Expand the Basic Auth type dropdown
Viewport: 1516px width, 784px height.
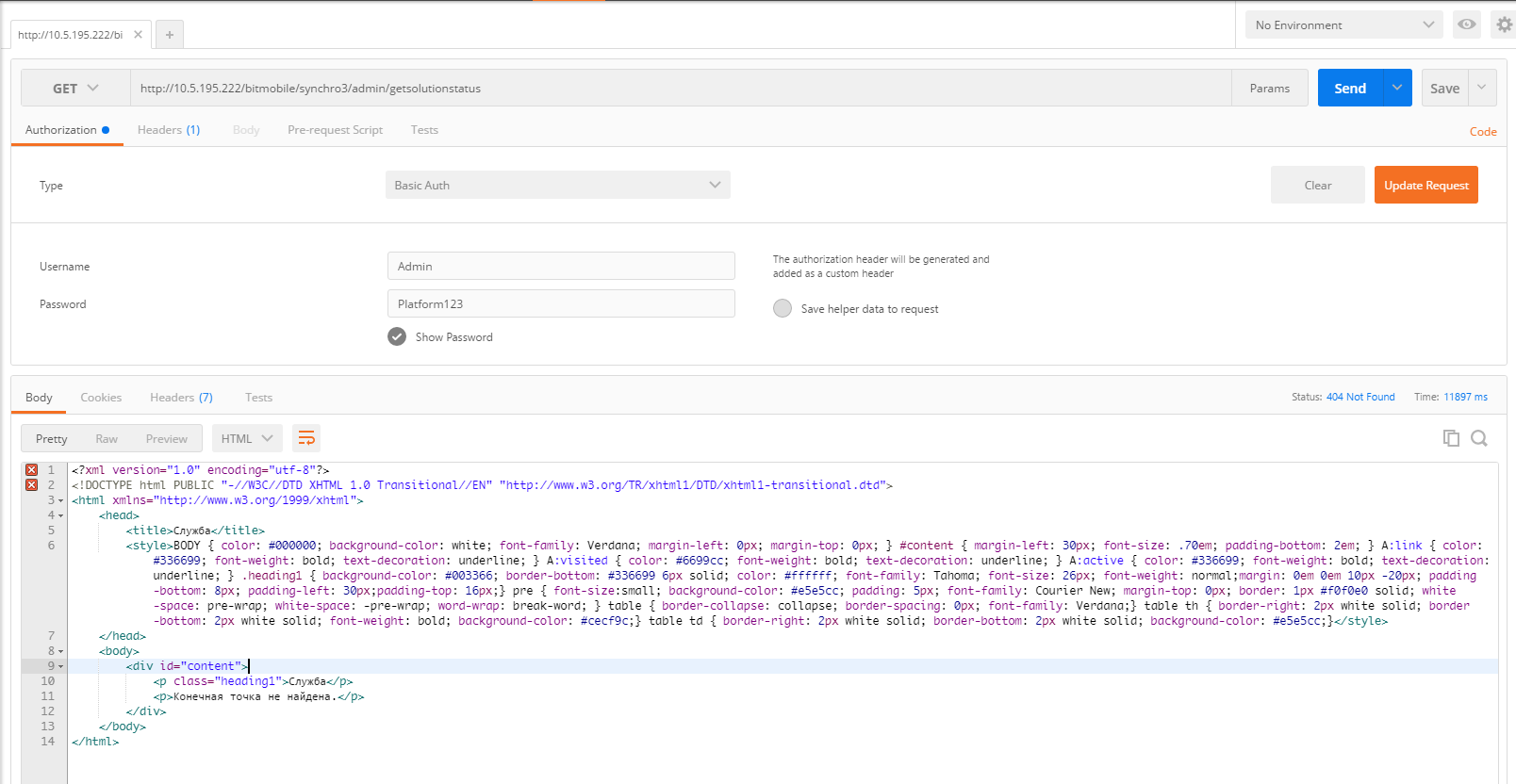click(x=557, y=185)
